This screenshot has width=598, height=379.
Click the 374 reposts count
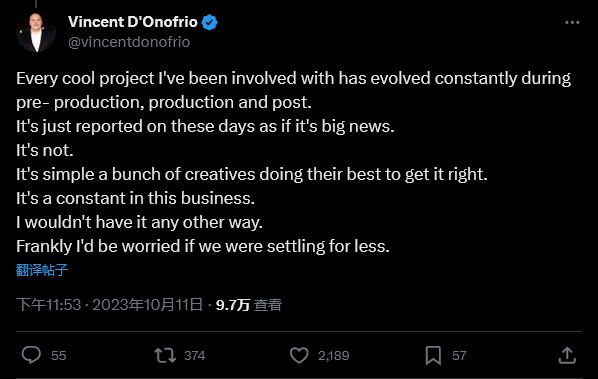coord(195,355)
